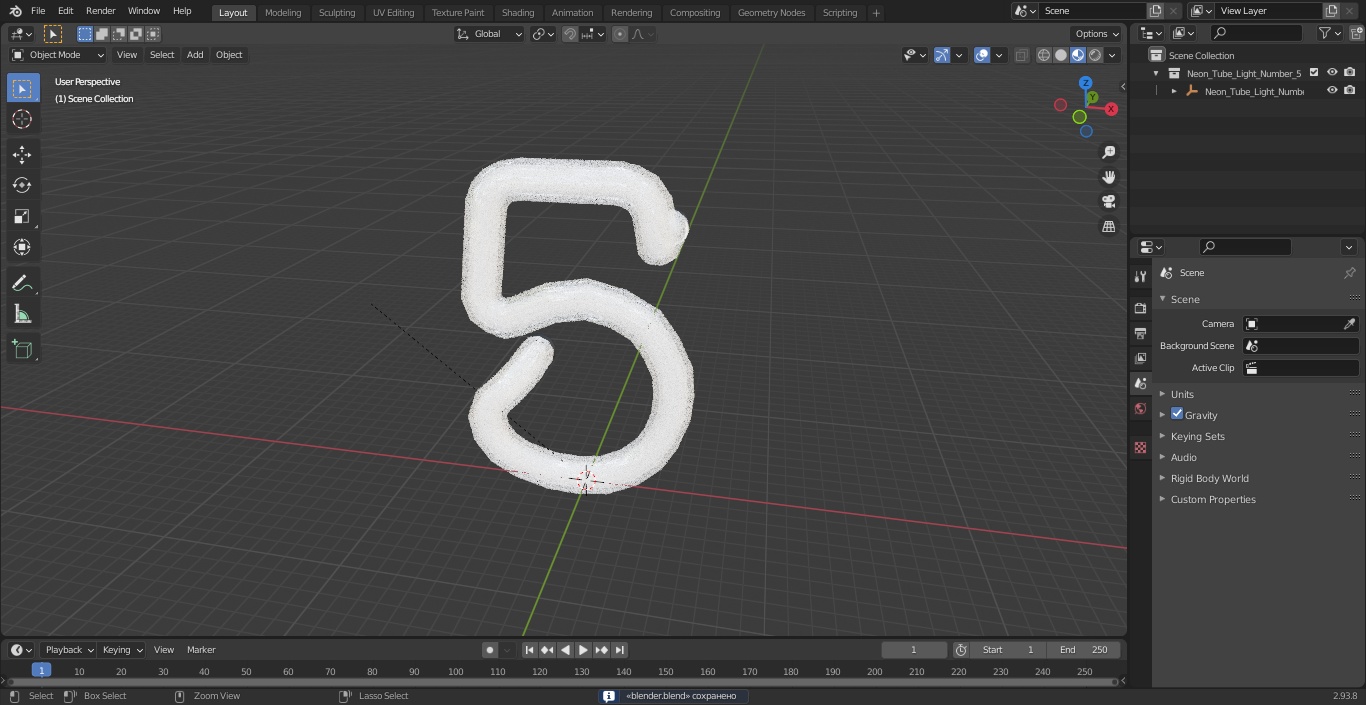Image resolution: width=1366 pixels, height=705 pixels.
Task: Open the Texture properties tab (checker icon)
Action: [x=1140, y=447]
